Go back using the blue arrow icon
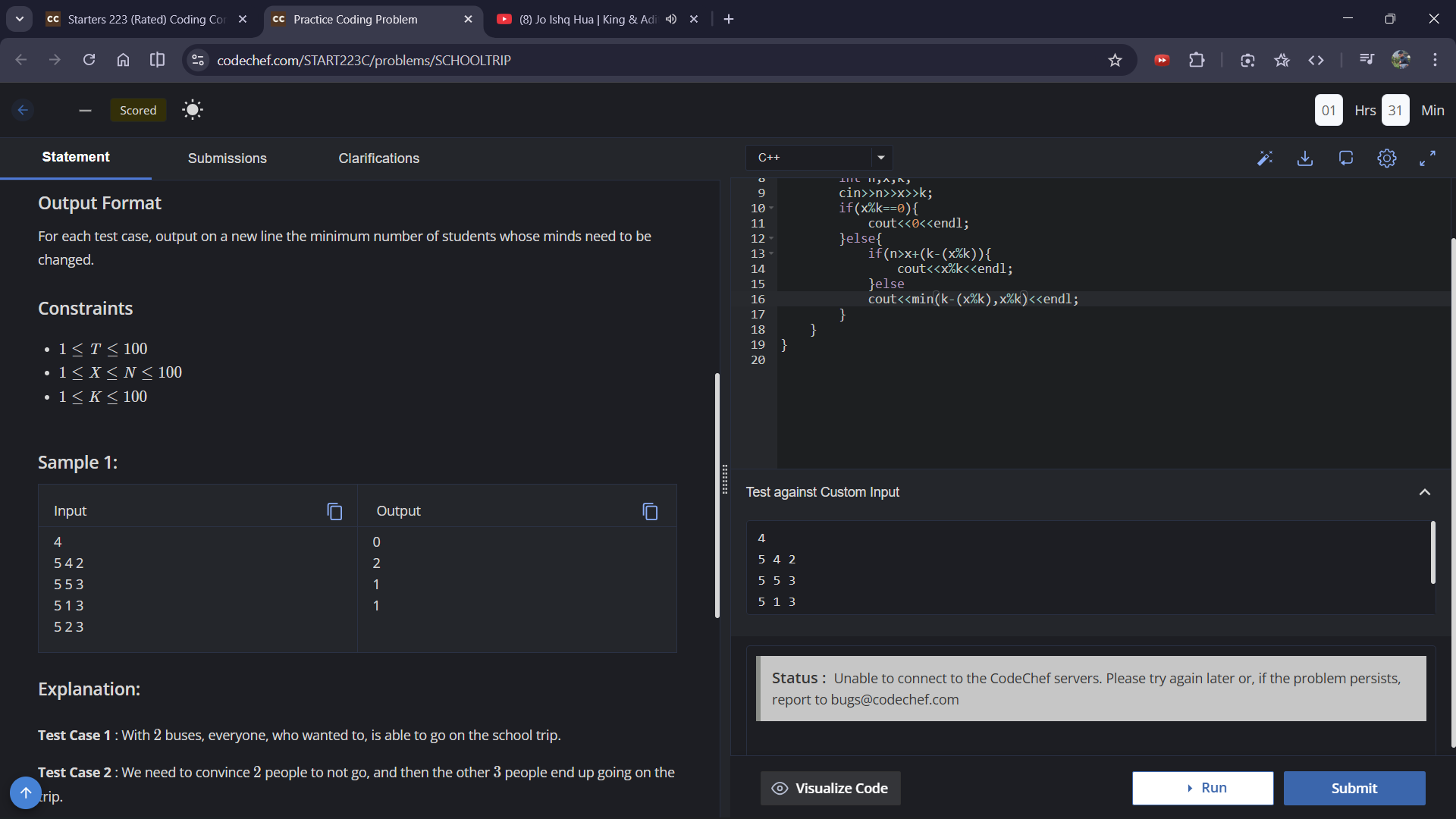The height and width of the screenshot is (819, 1456). click(24, 110)
